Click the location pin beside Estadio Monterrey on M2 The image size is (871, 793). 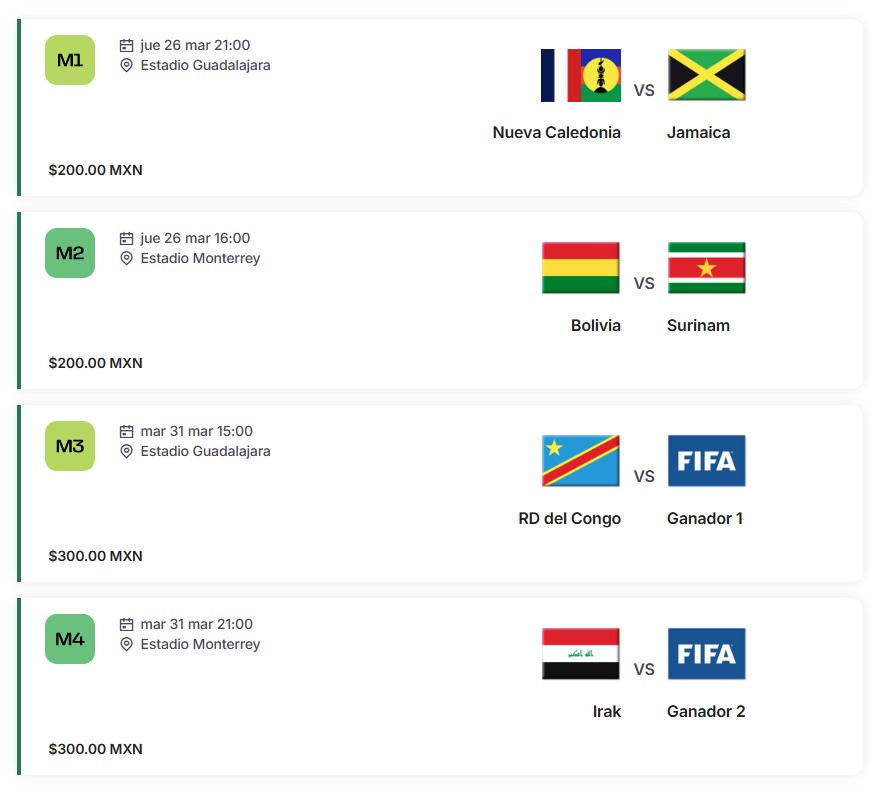(125, 258)
